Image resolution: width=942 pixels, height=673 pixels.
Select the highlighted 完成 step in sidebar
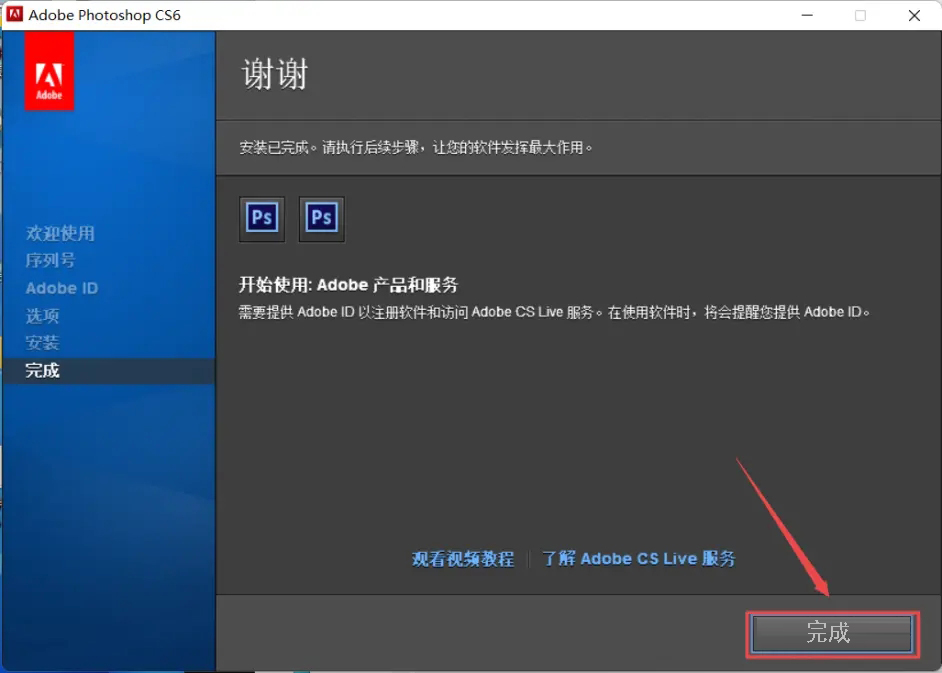44,370
